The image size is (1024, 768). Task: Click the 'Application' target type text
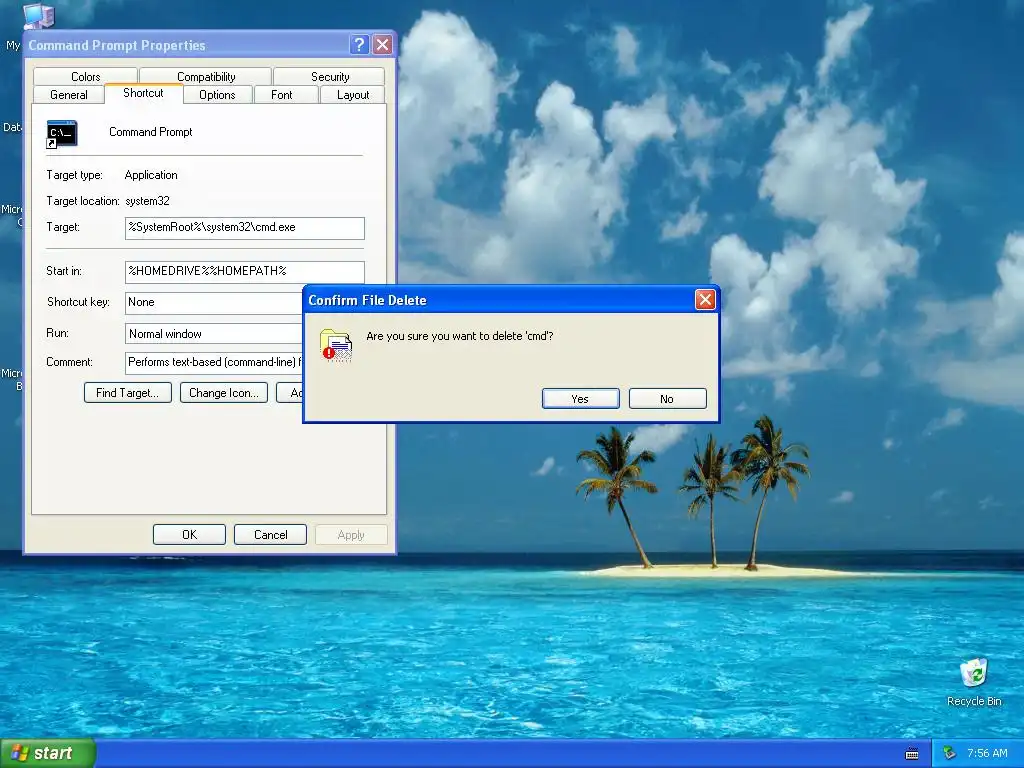pos(151,175)
